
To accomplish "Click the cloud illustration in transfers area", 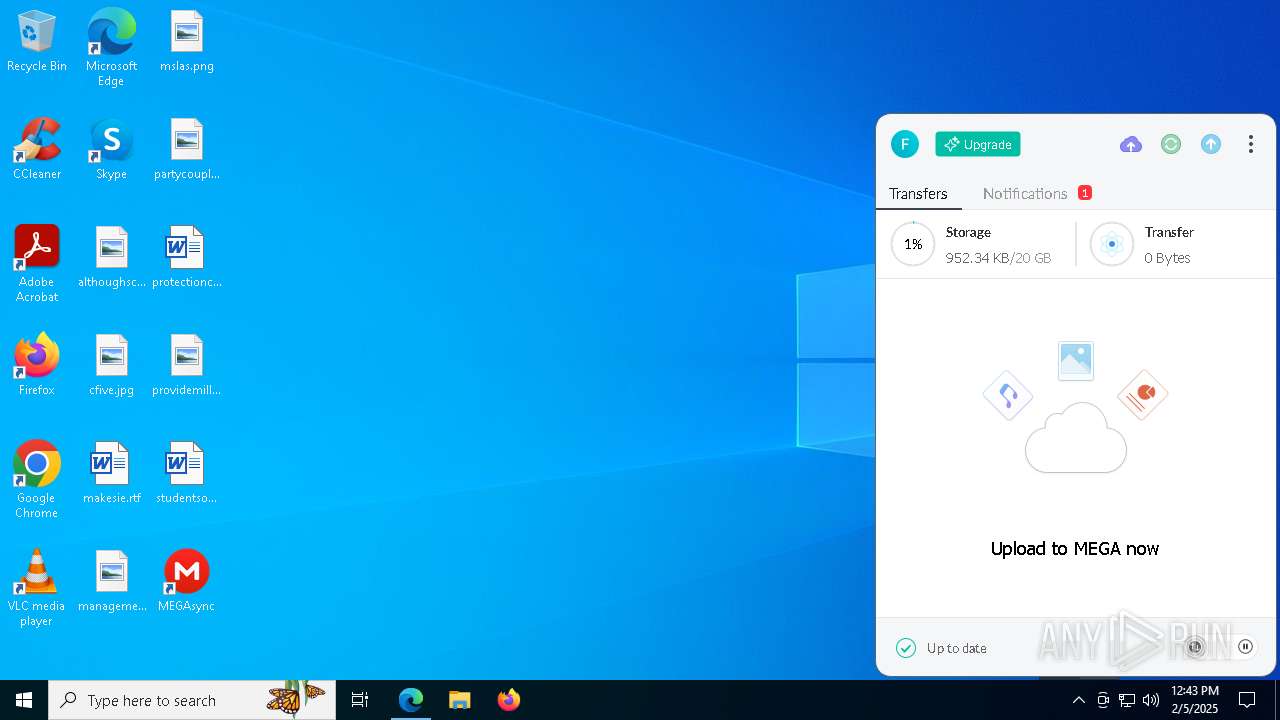I will pos(1076,437).
